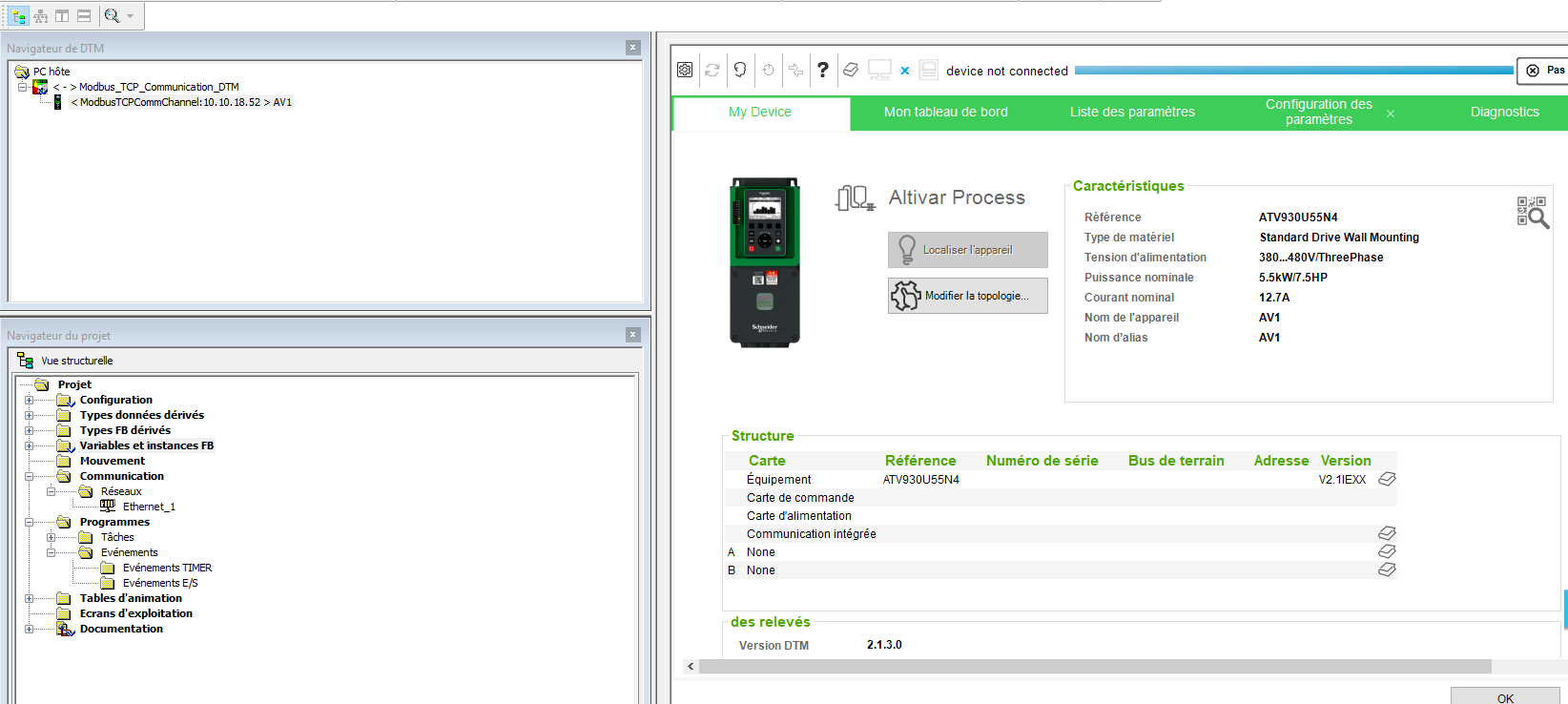Switch to hierarchy diagram view icon
This screenshot has width=1568, height=704.
click(x=40, y=15)
